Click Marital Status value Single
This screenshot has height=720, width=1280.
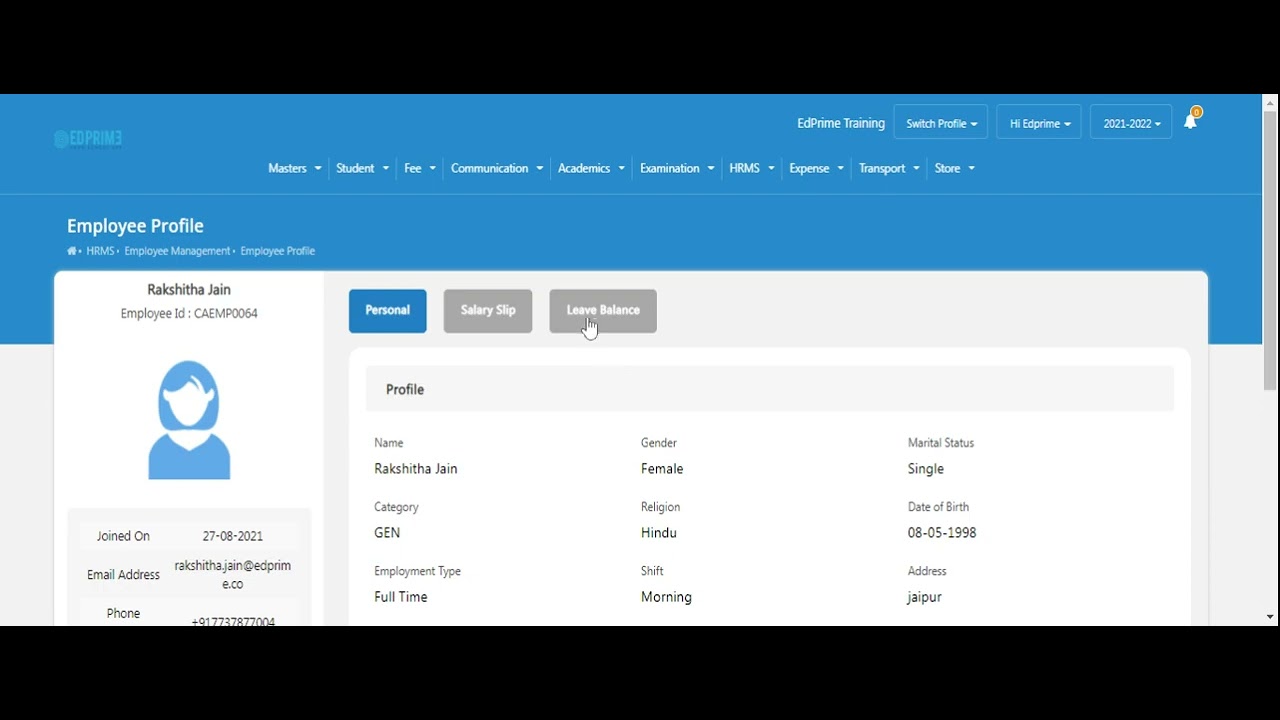(x=926, y=468)
